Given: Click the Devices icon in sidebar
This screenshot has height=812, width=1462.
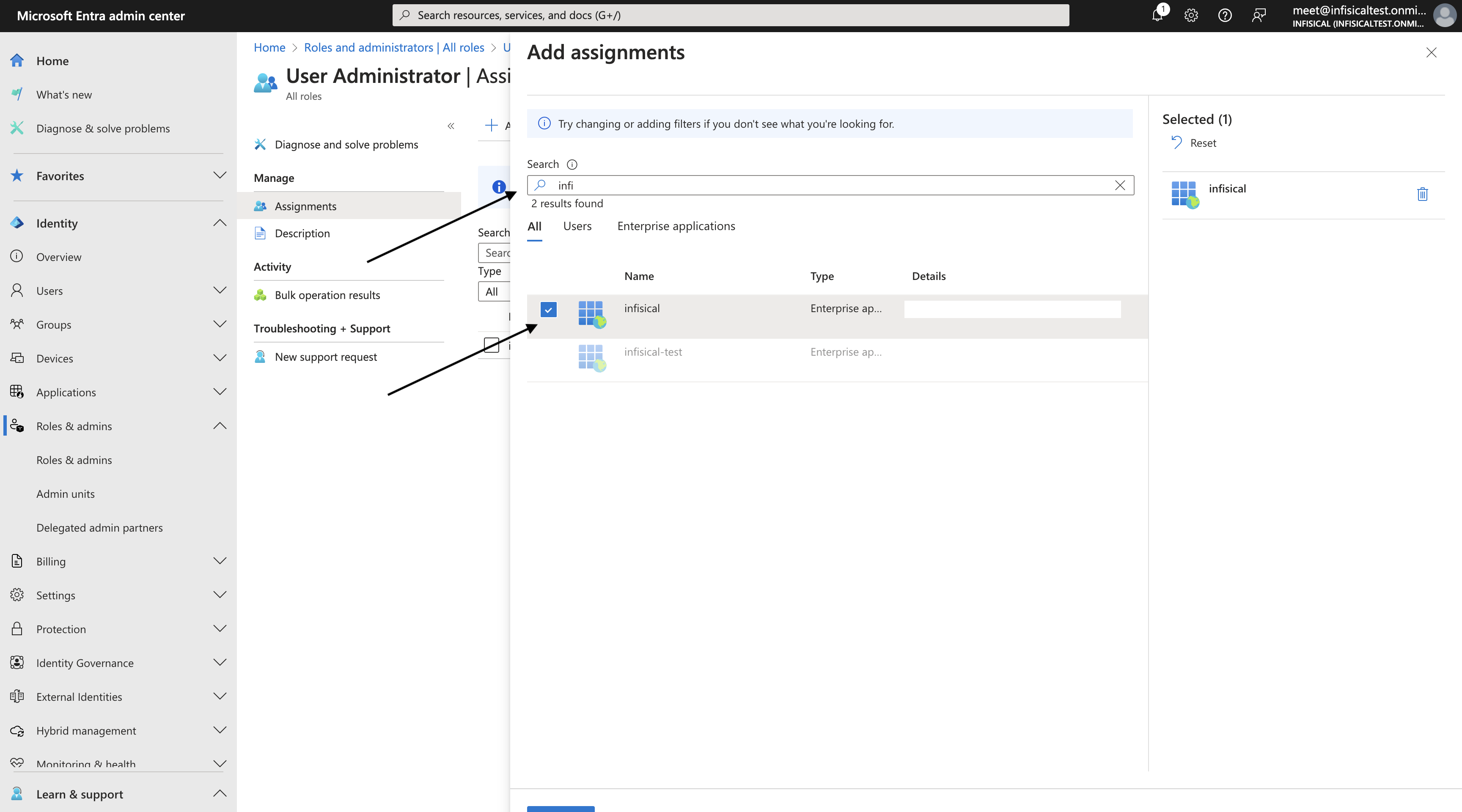Looking at the screenshot, I should [x=17, y=358].
